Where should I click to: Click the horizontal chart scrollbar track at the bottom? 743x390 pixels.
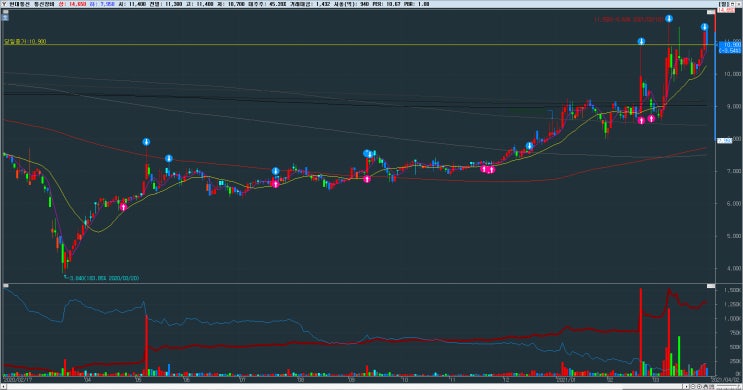tap(341, 387)
